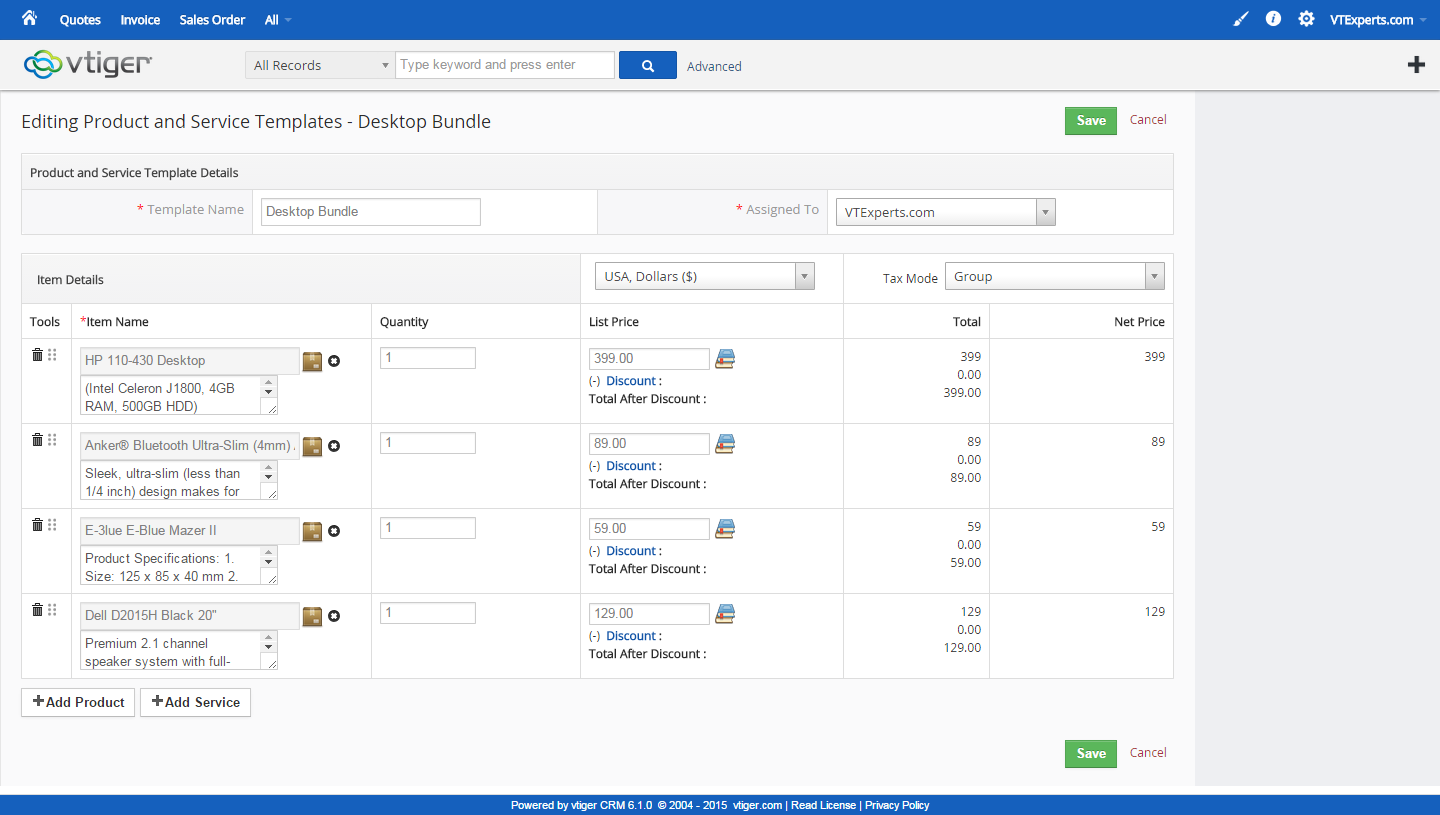
Task: Open Advanced search link
Action: pos(714,66)
